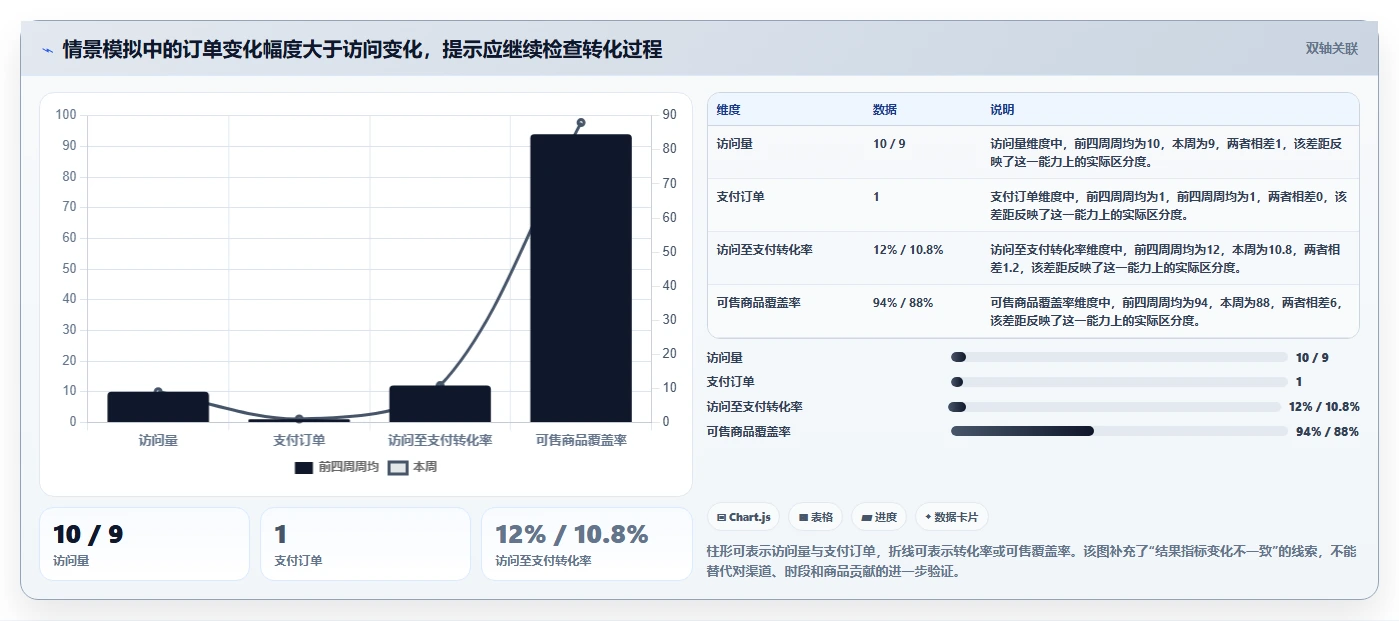This screenshot has width=1399, height=621.
Task: Toggle the 前四周周均 legend item
Action: tap(336, 467)
